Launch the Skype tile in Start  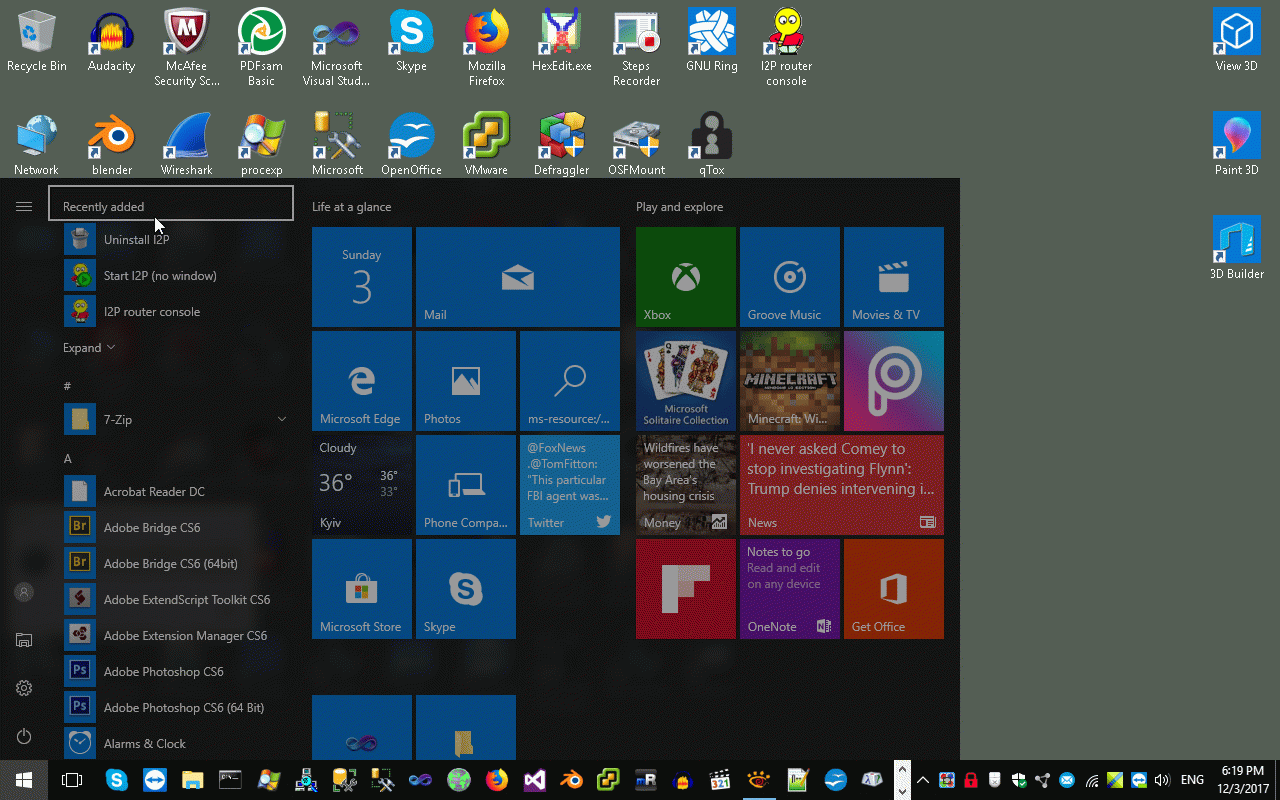(466, 589)
